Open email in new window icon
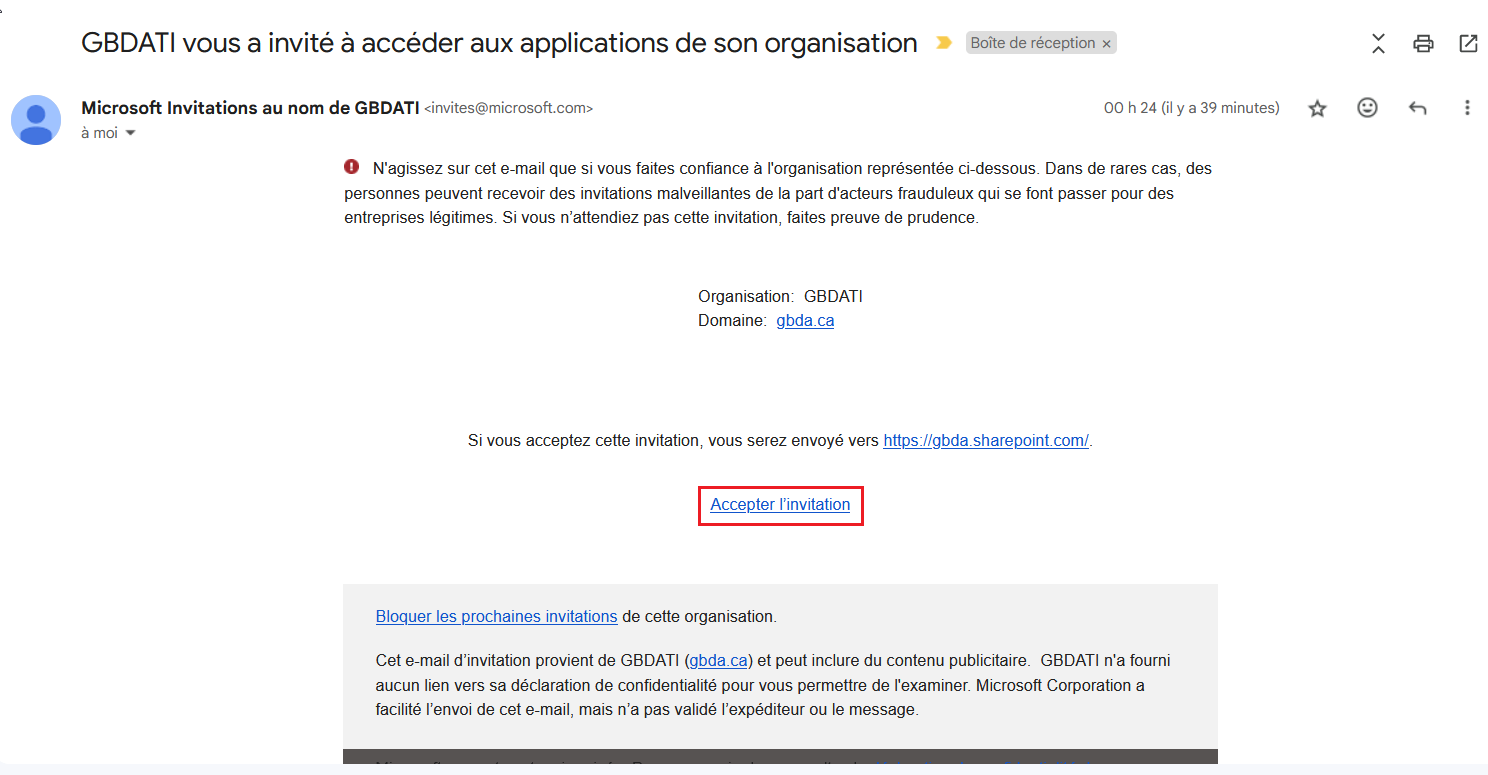This screenshot has height=775, width=1488. click(1468, 43)
